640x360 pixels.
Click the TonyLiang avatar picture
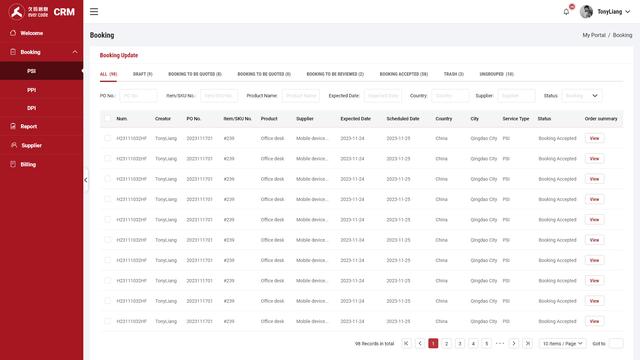(586, 11)
